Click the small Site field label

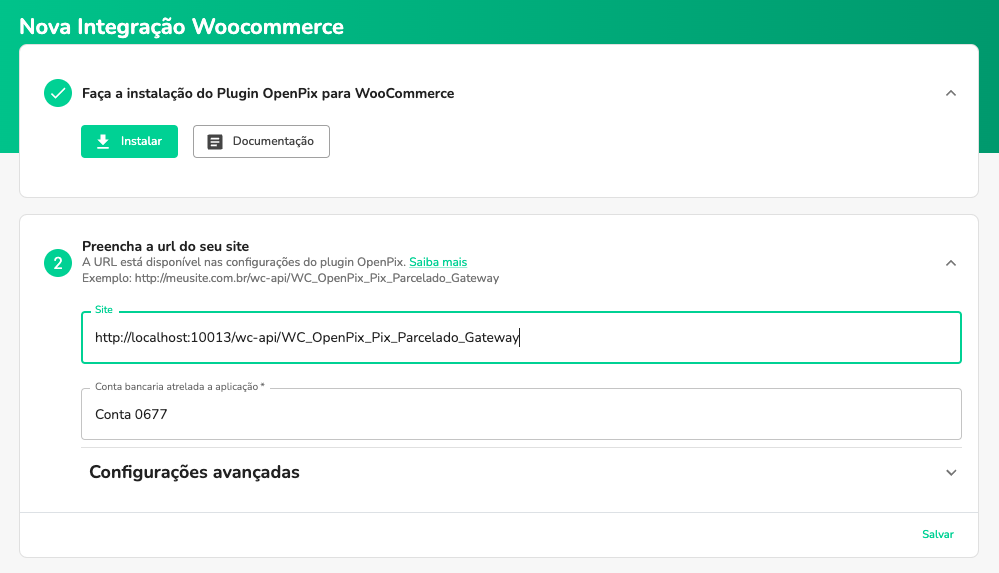click(x=104, y=310)
